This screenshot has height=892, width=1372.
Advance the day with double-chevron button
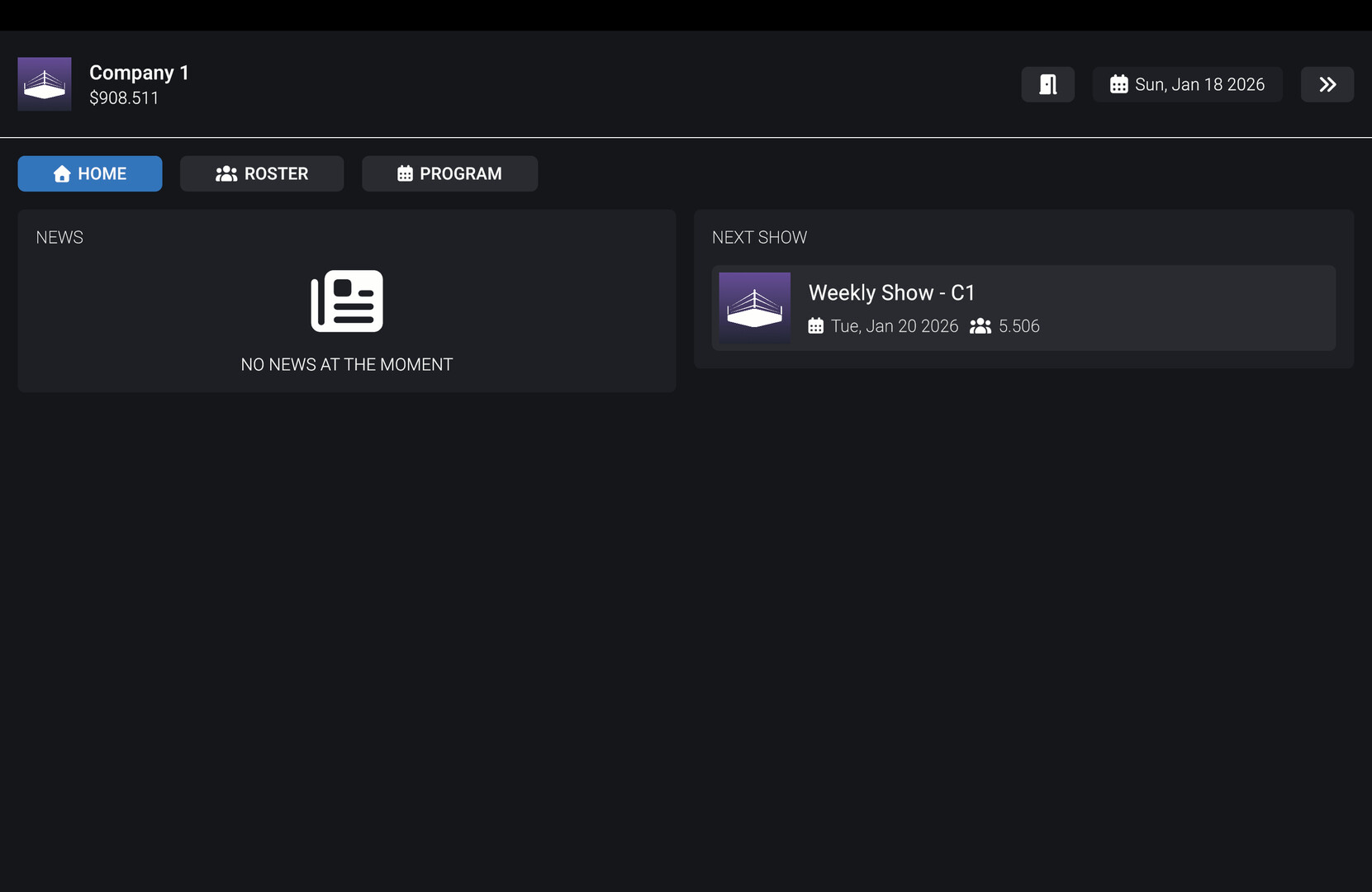pyautogui.click(x=1327, y=84)
